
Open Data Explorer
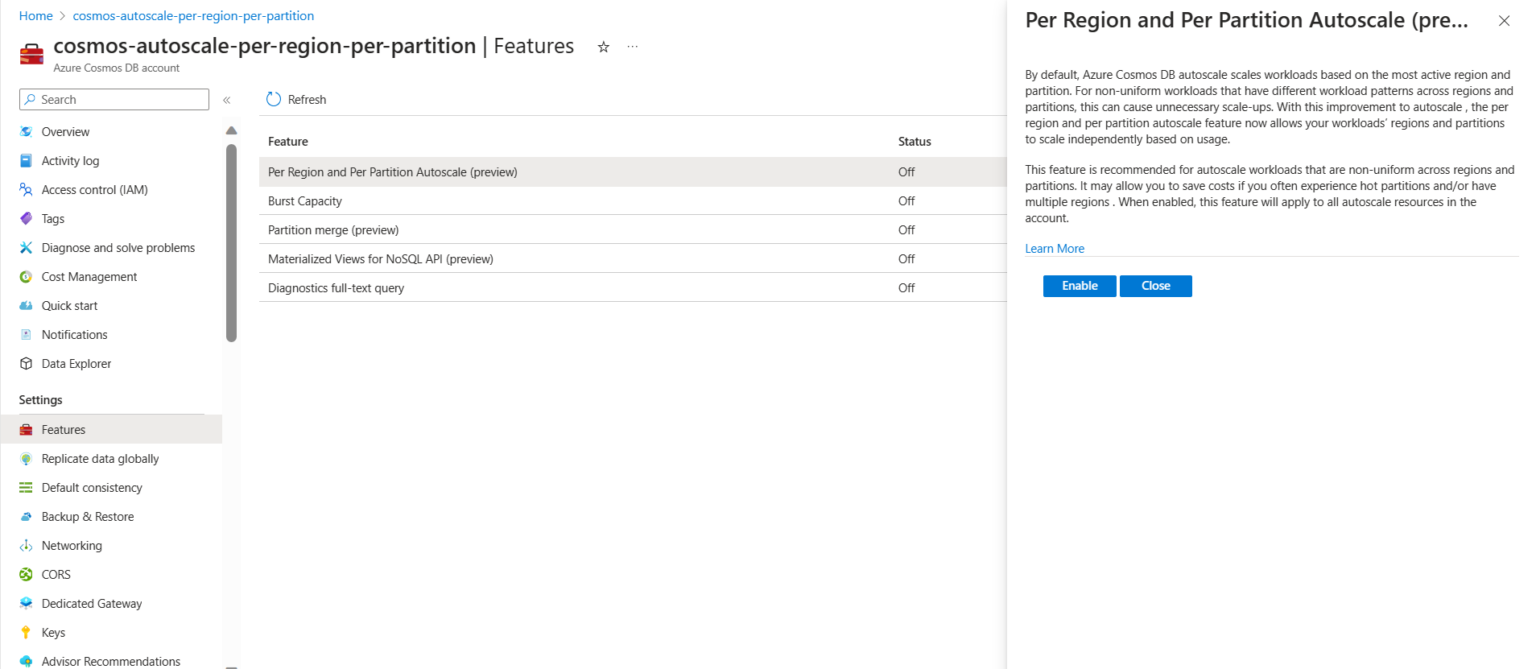click(76, 363)
